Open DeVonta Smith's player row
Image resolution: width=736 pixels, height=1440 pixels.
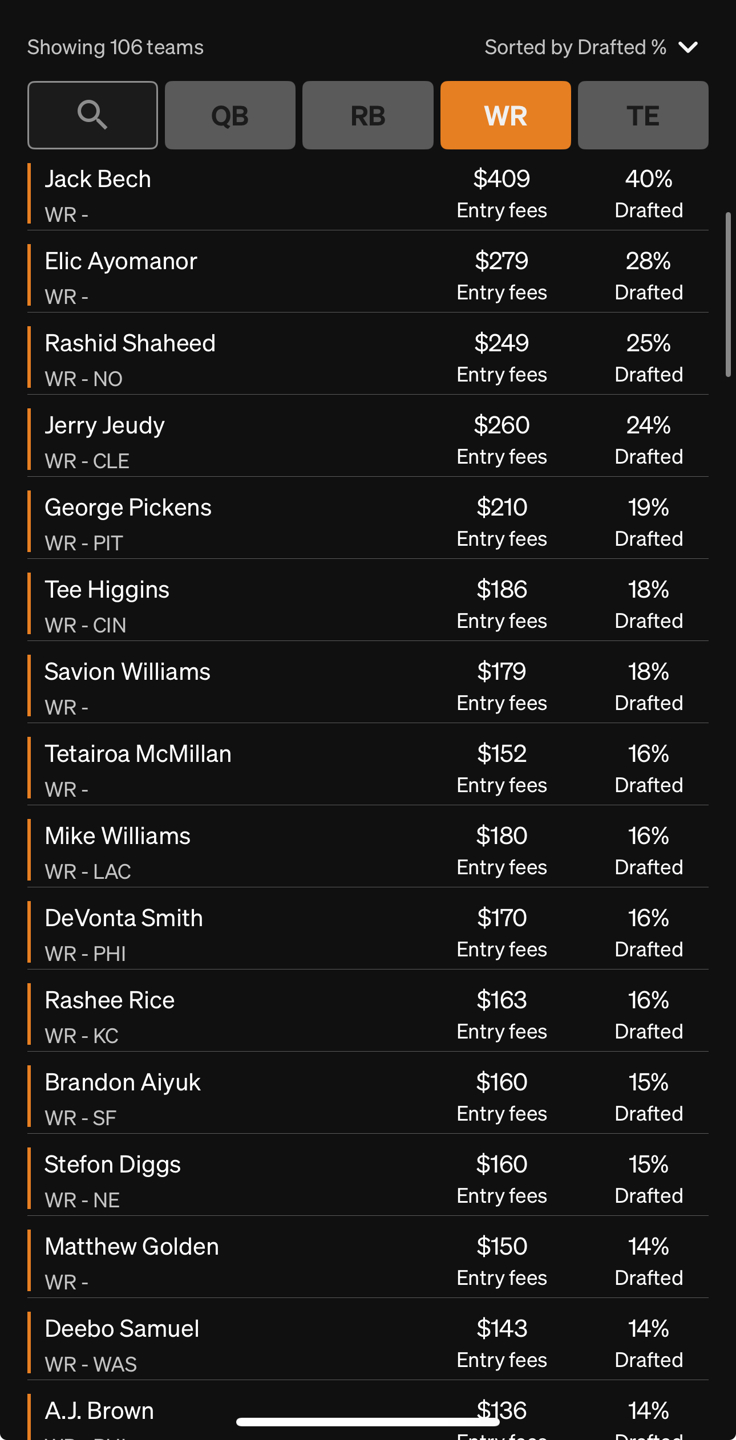click(x=368, y=931)
